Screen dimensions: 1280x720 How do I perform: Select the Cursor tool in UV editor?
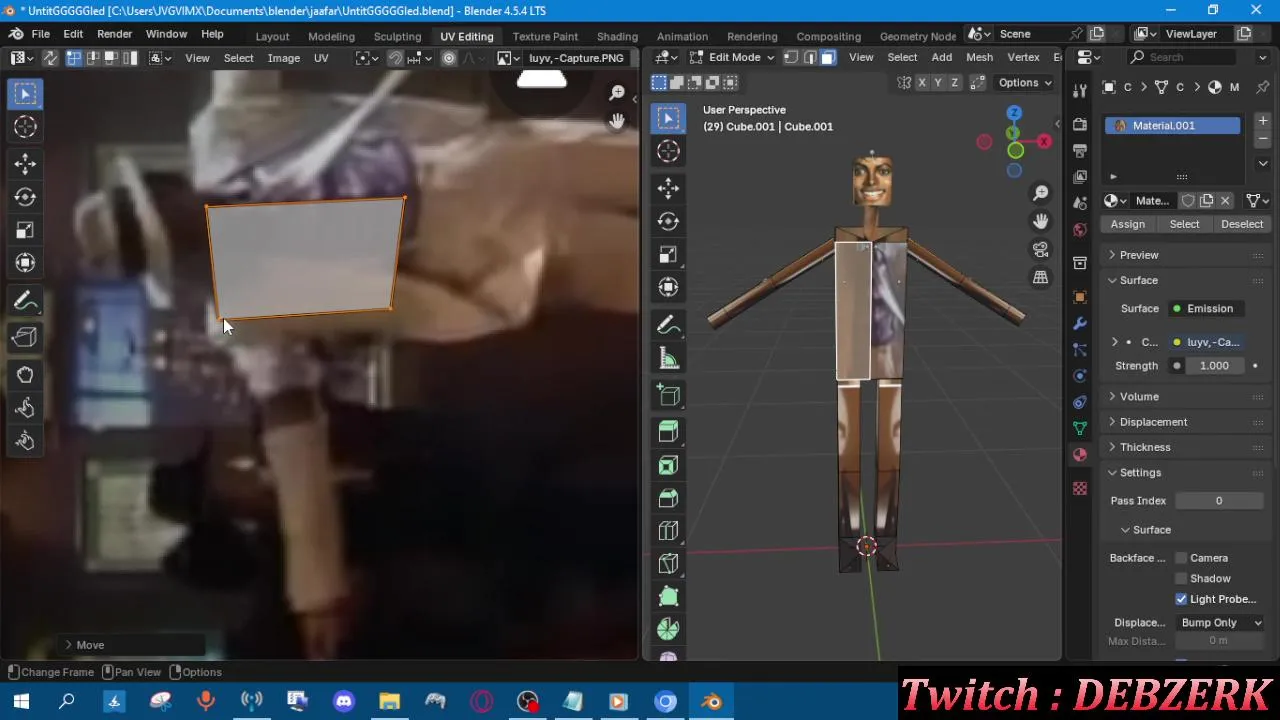tap(25, 127)
